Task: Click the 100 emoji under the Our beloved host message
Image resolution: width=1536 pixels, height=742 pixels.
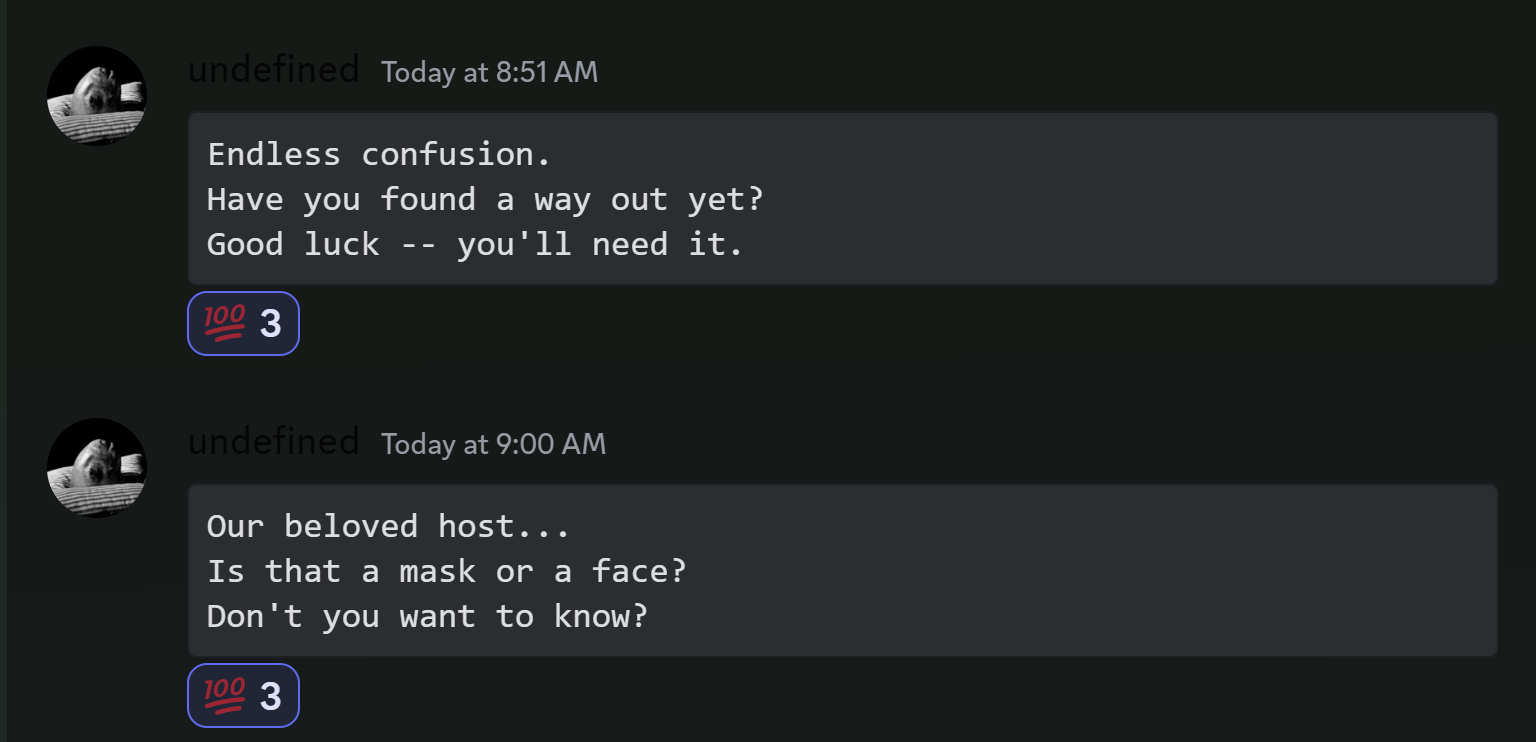Action: pyautogui.click(x=224, y=695)
